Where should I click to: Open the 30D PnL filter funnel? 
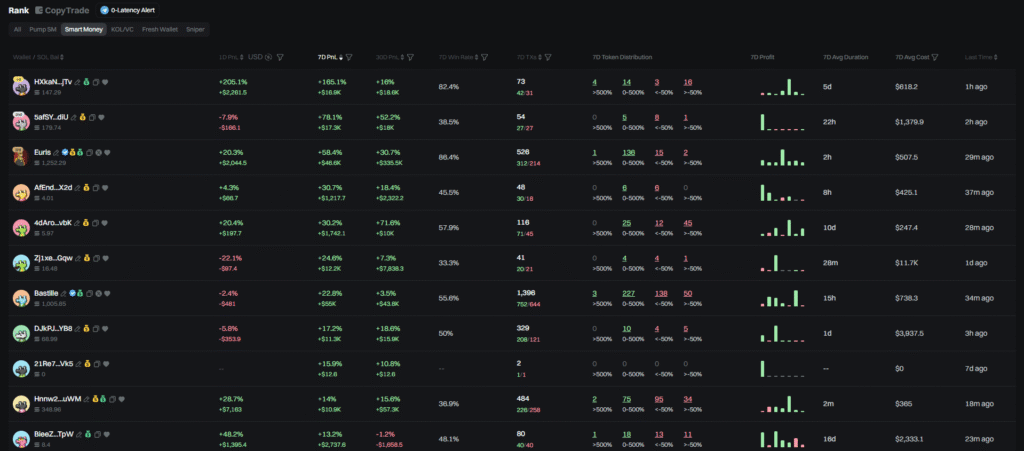pos(410,57)
